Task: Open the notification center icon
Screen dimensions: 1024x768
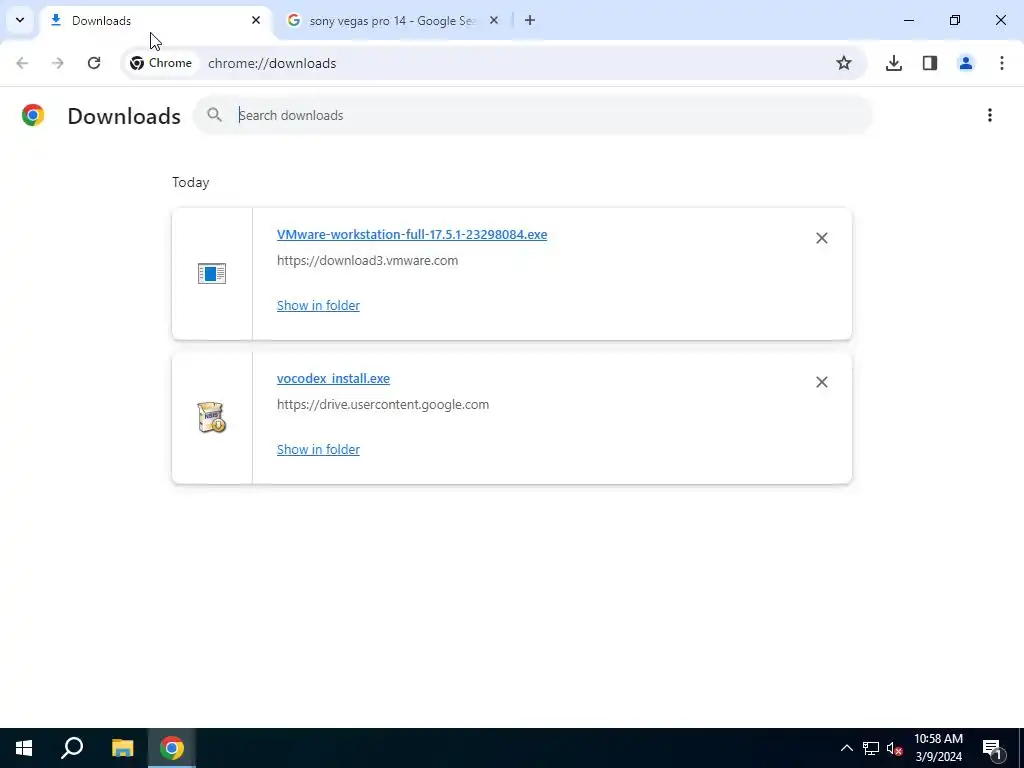Action: click(992, 748)
